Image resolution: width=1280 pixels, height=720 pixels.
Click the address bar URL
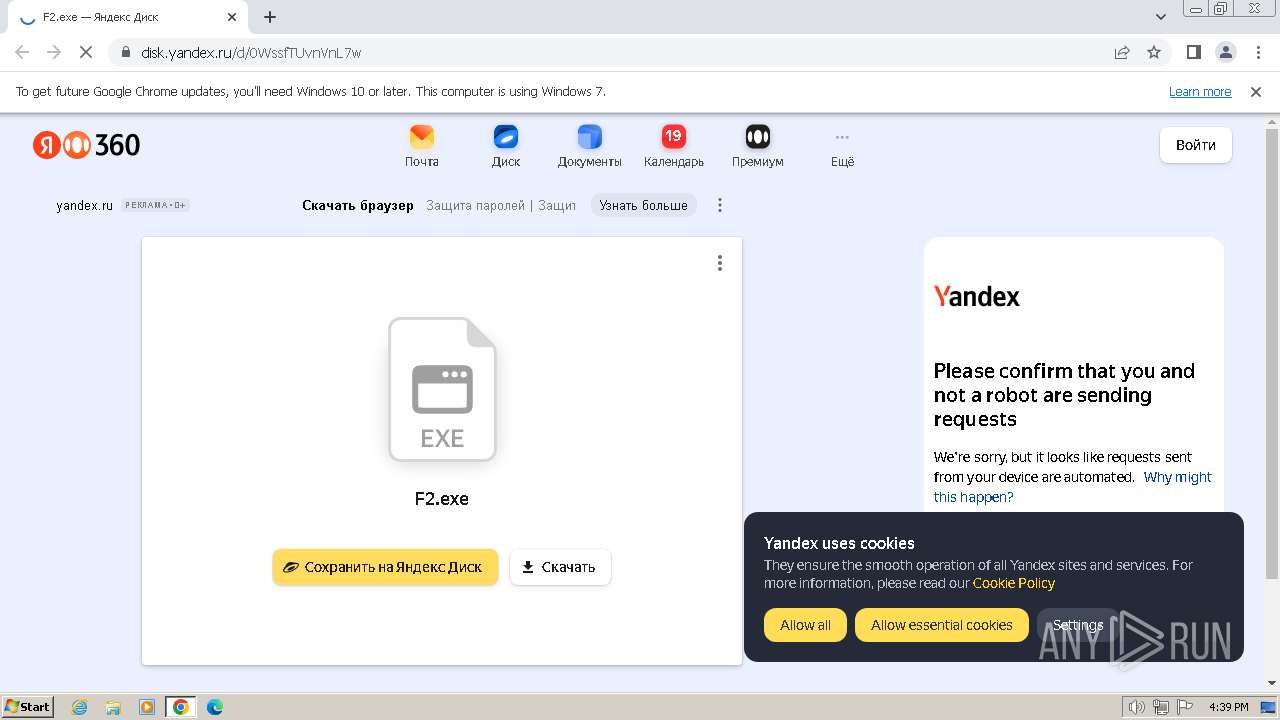tap(251, 53)
